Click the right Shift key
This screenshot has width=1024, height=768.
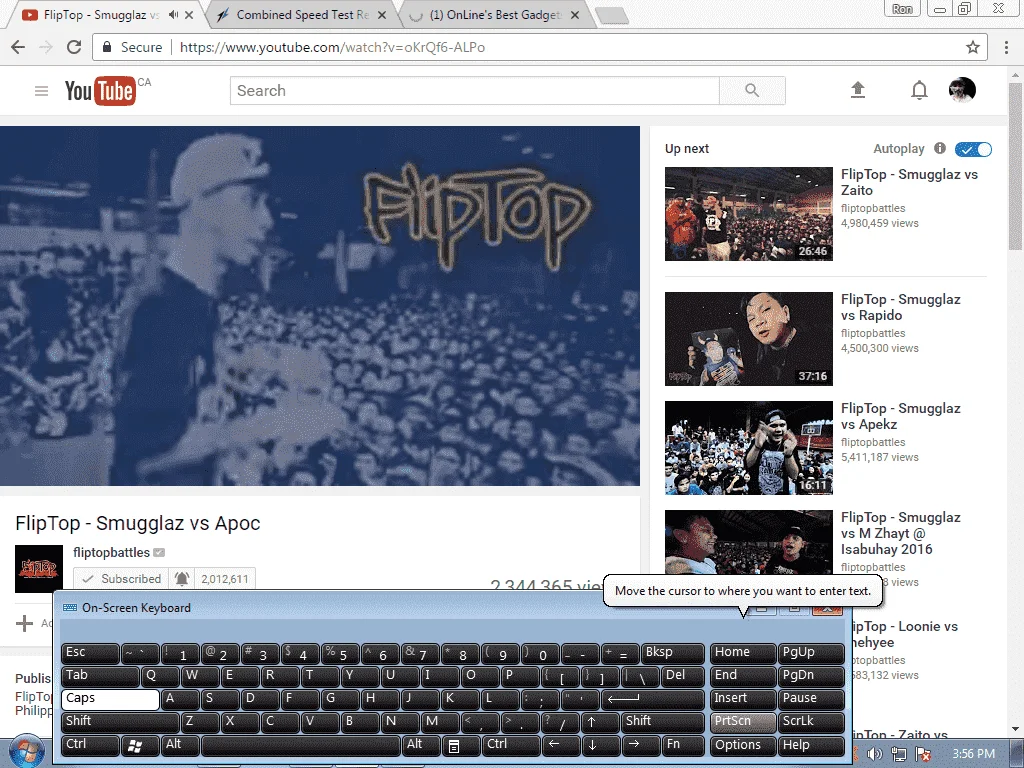click(x=663, y=722)
